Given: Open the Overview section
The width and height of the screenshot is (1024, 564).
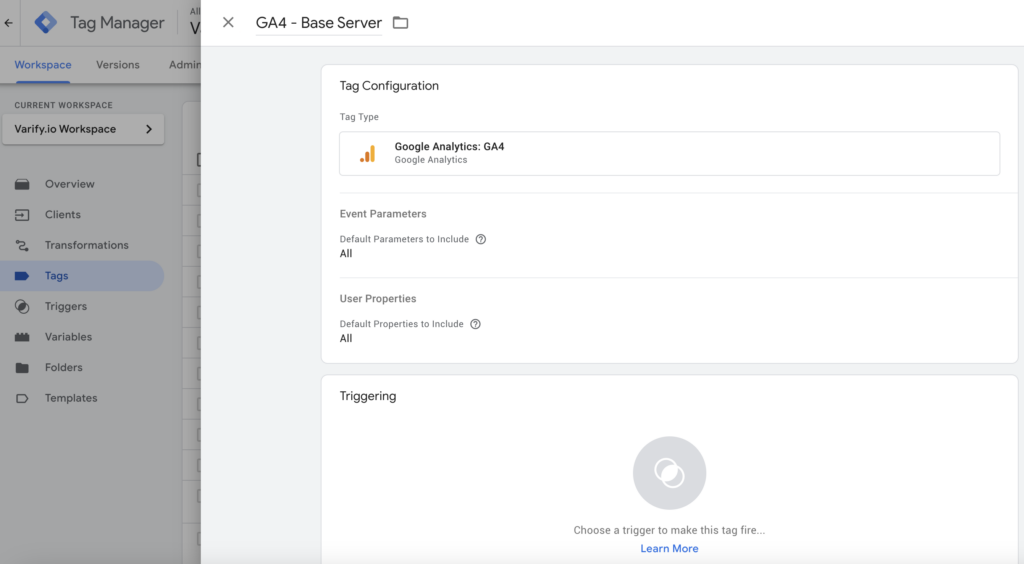Looking at the screenshot, I should pos(70,184).
